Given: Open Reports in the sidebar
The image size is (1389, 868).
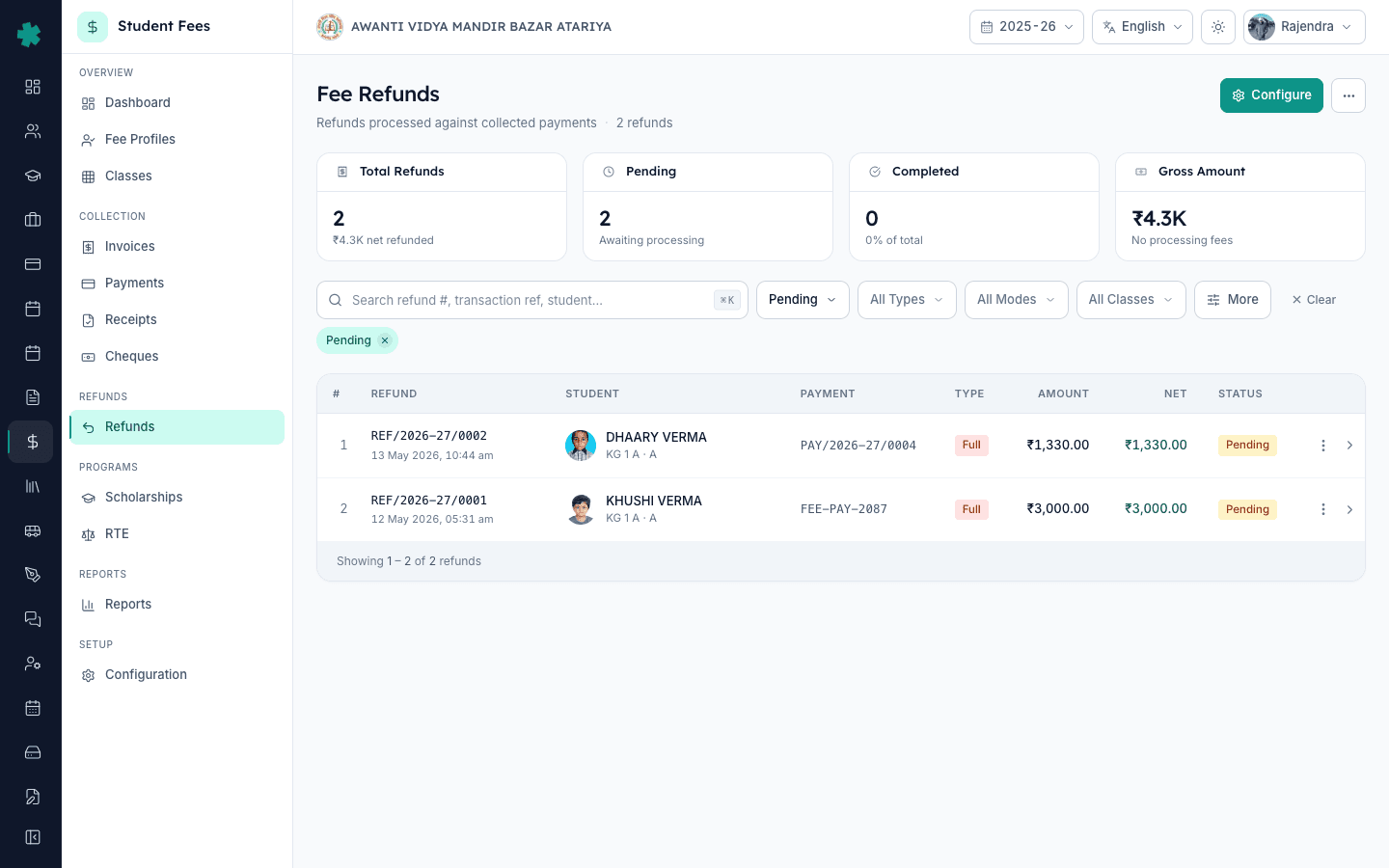Looking at the screenshot, I should tap(177, 605).
